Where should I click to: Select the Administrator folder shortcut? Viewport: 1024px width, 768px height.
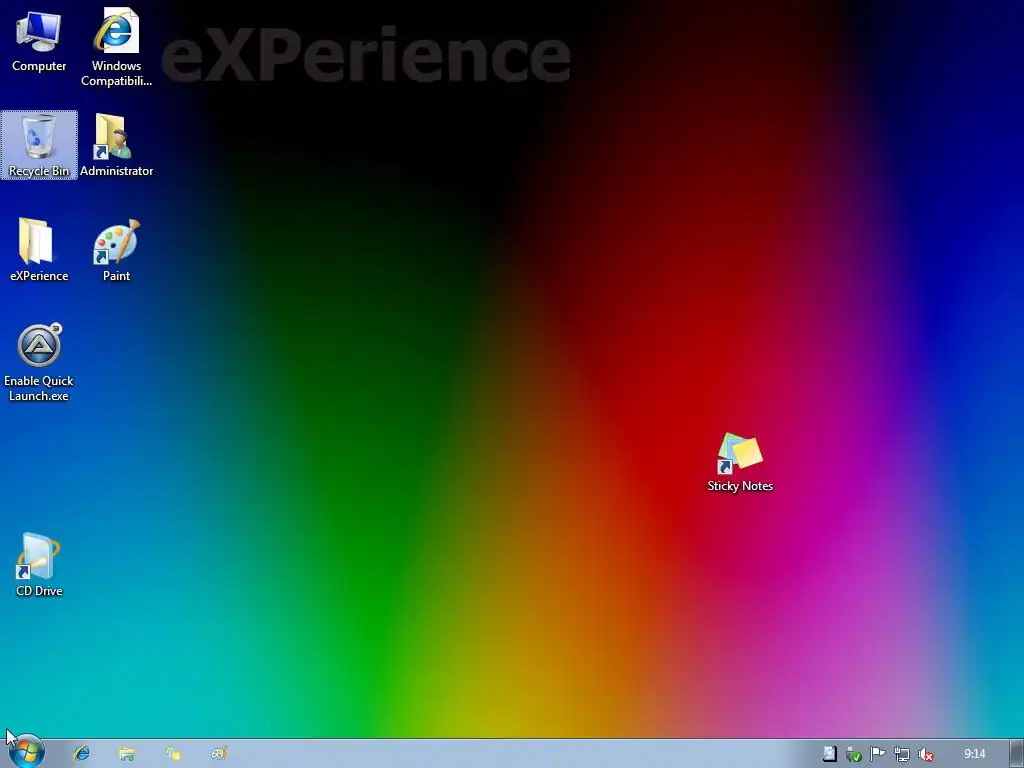[116, 145]
